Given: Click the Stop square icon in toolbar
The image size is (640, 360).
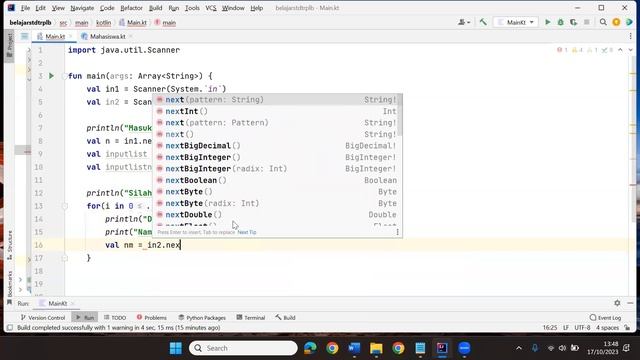Looking at the screenshot, I should [x=587, y=22].
